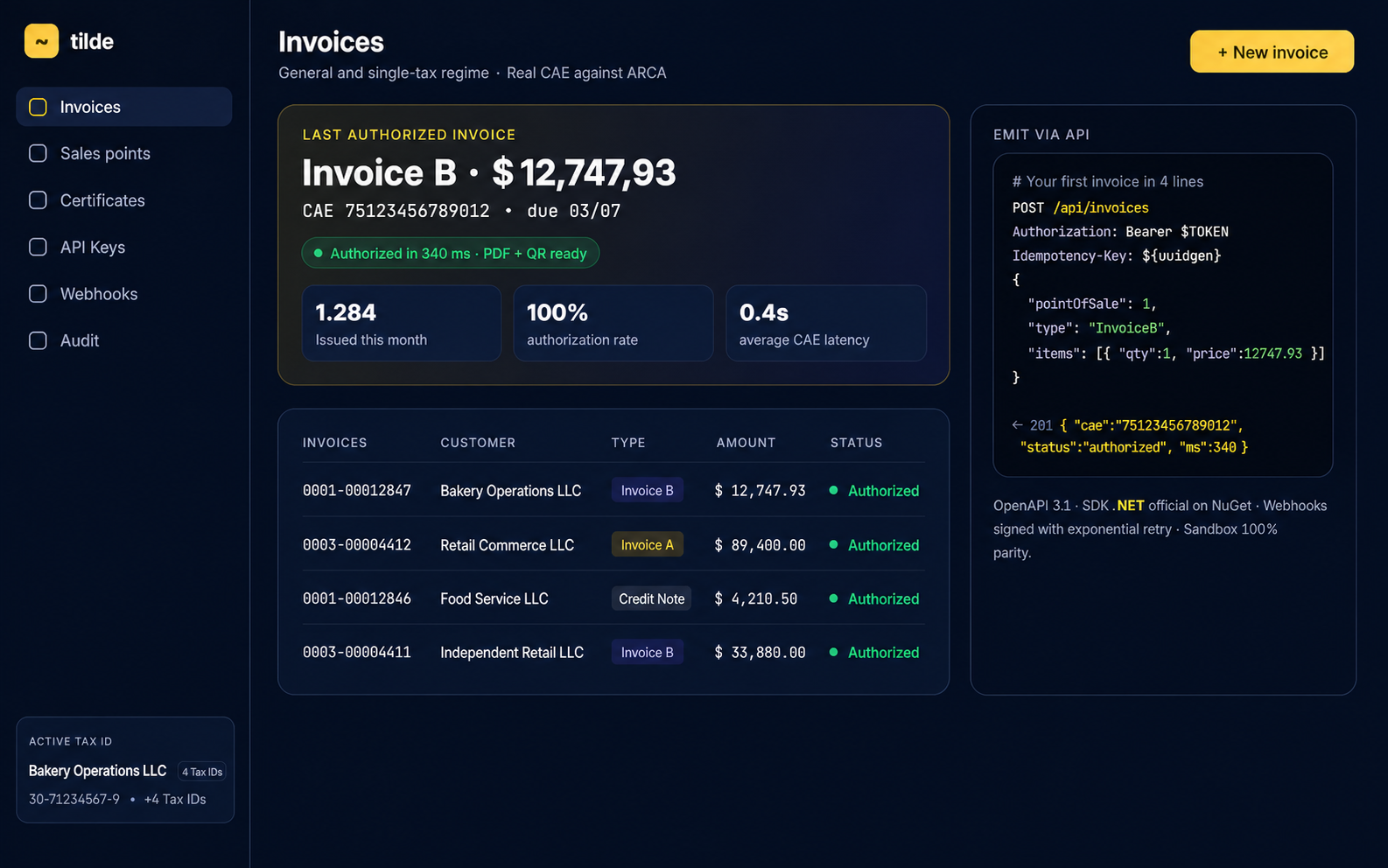Click the response '"status":"authorized"' line
Image resolution: width=1388 pixels, height=868 pixels.
coord(1133,447)
